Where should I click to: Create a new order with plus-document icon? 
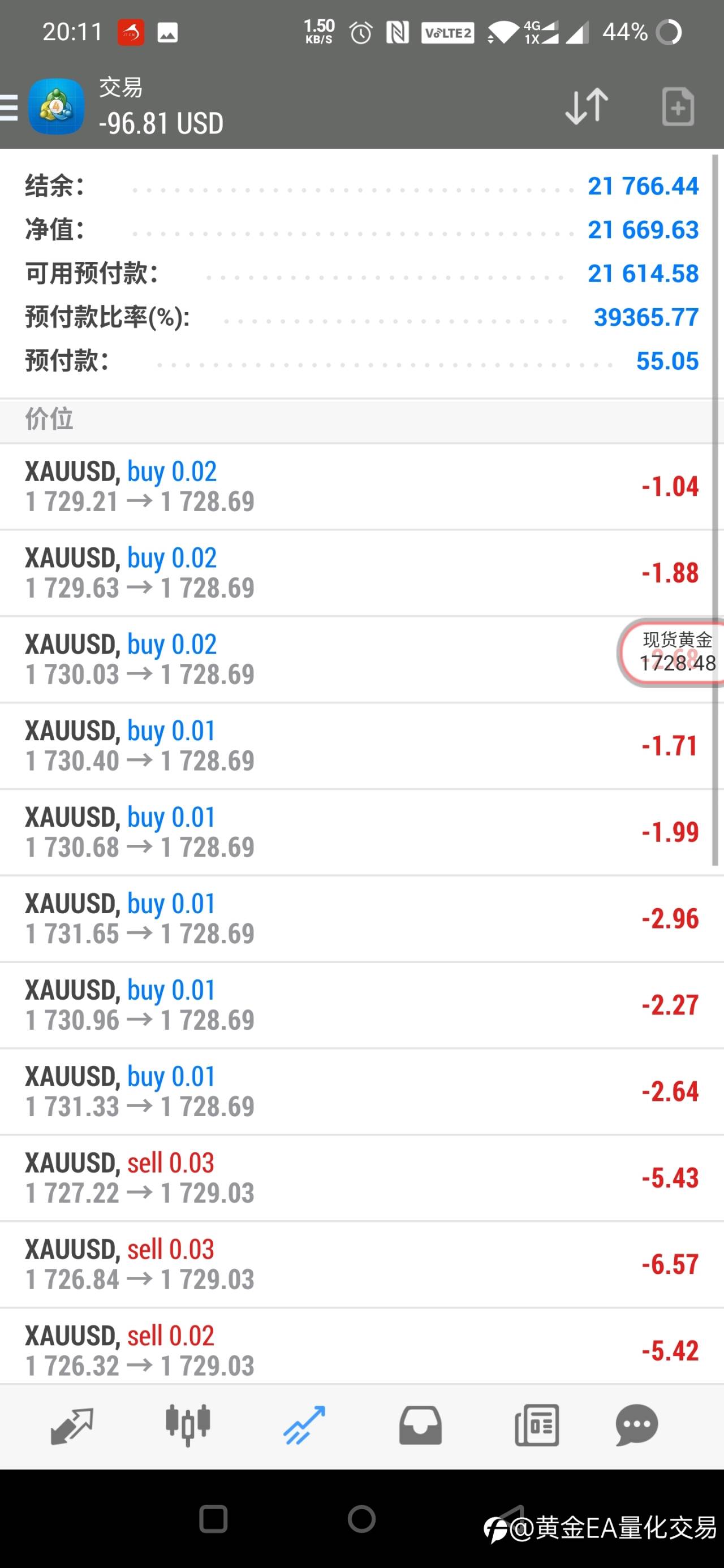[x=678, y=106]
